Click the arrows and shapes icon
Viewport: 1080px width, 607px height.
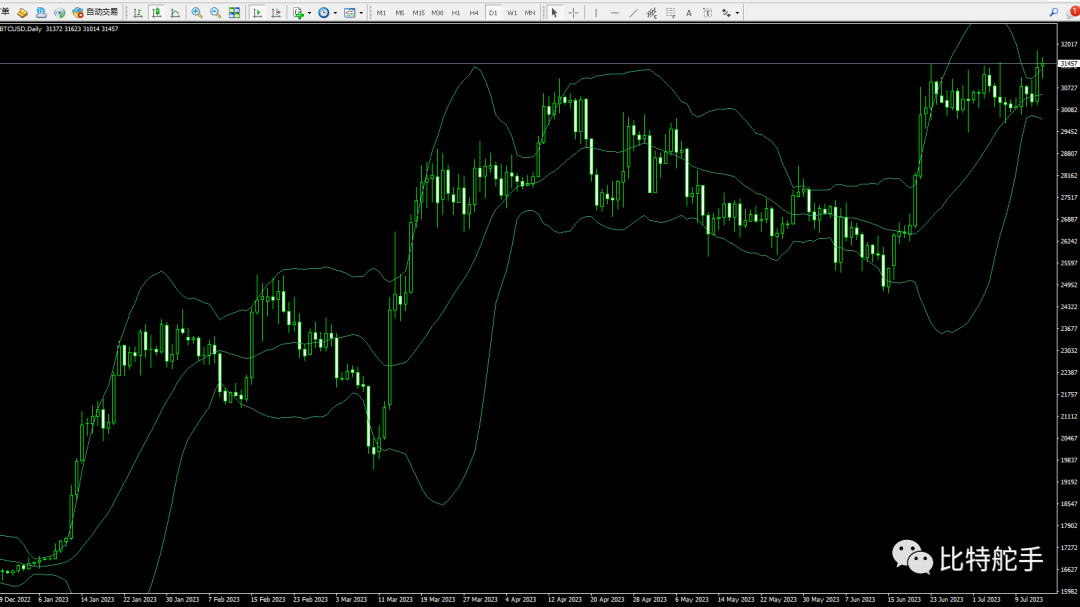coord(726,12)
